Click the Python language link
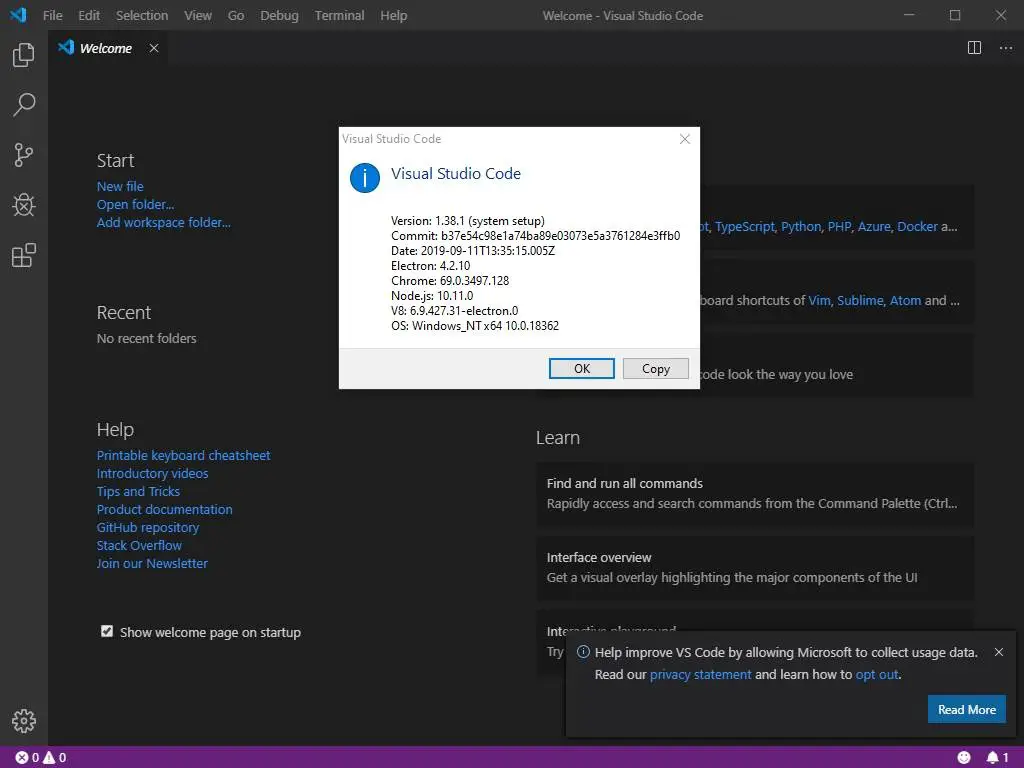1024x768 pixels. (x=801, y=227)
